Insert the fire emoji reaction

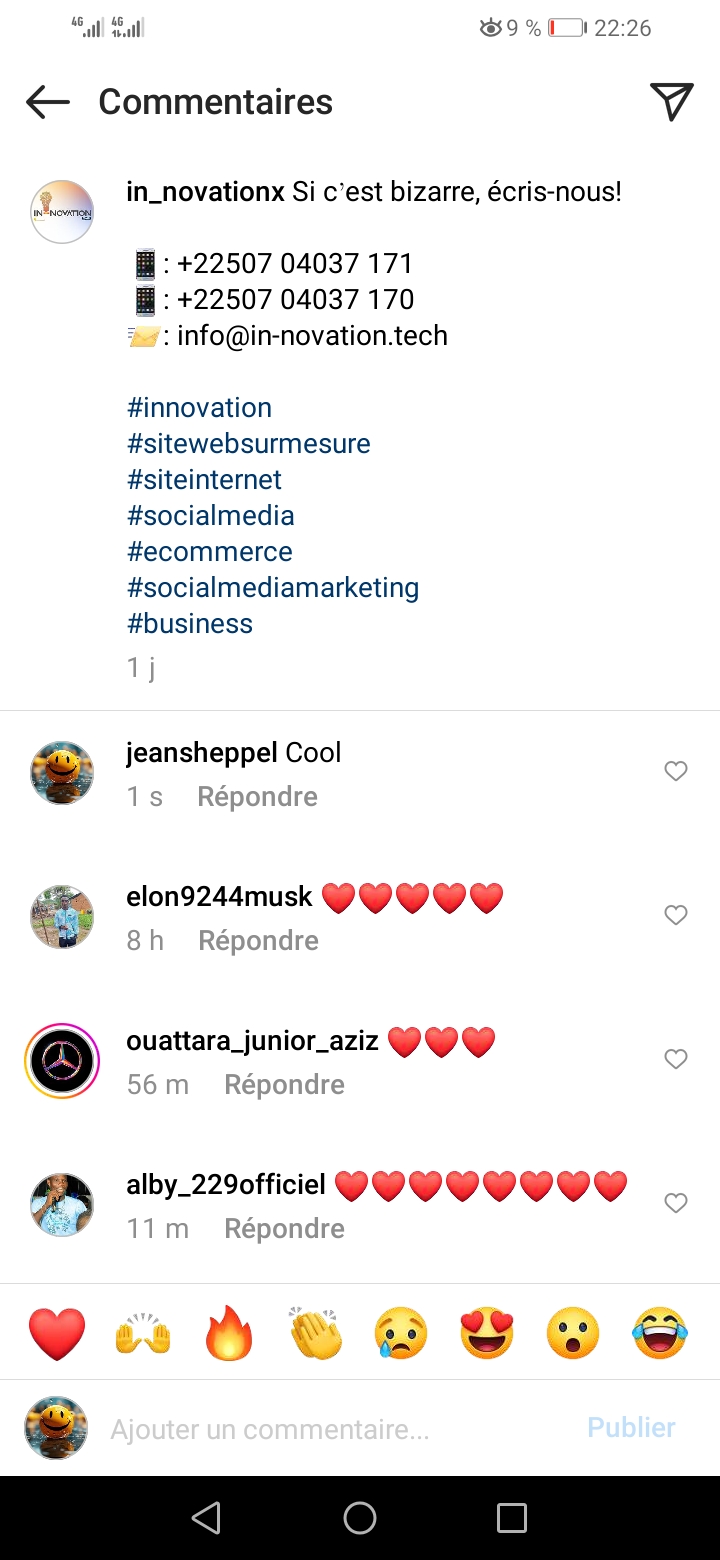tap(229, 1334)
